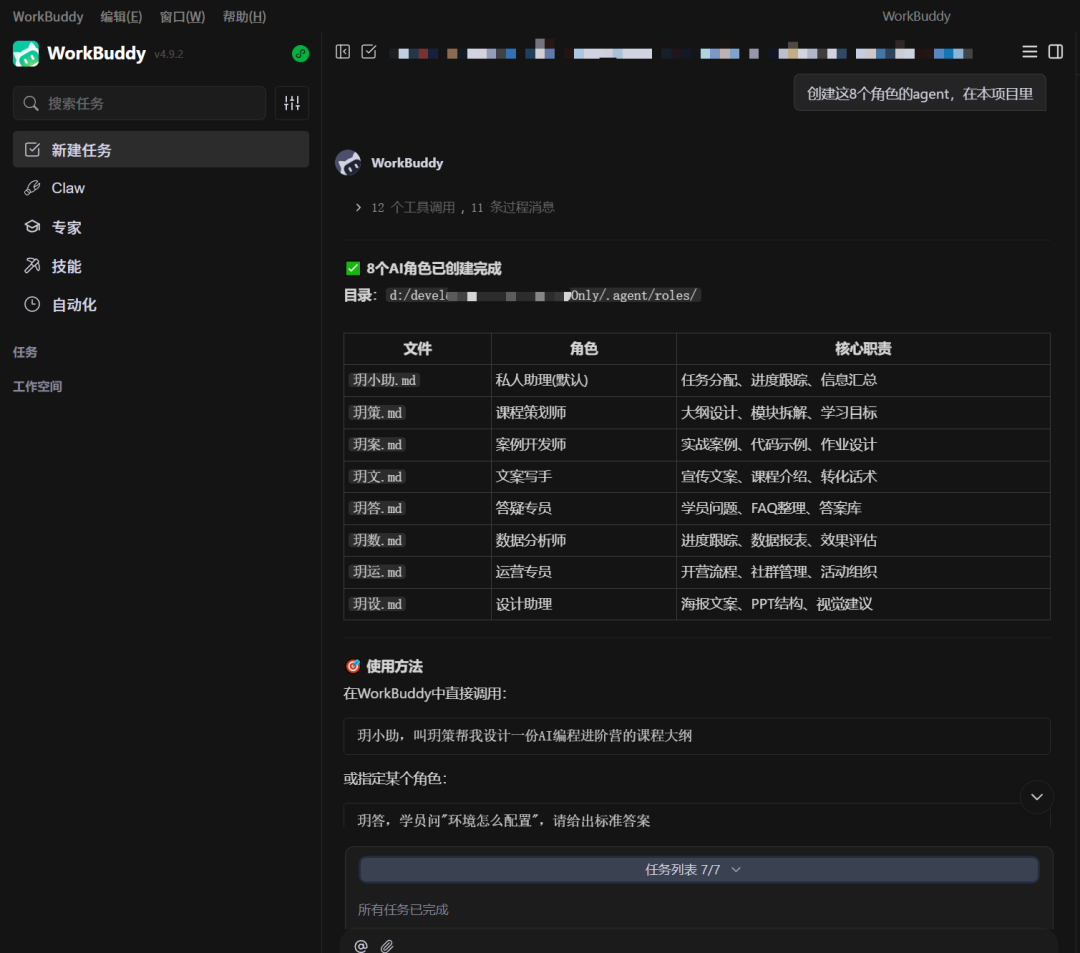Click the 自动化 clock icon
The image size is (1080, 953).
click(x=32, y=304)
